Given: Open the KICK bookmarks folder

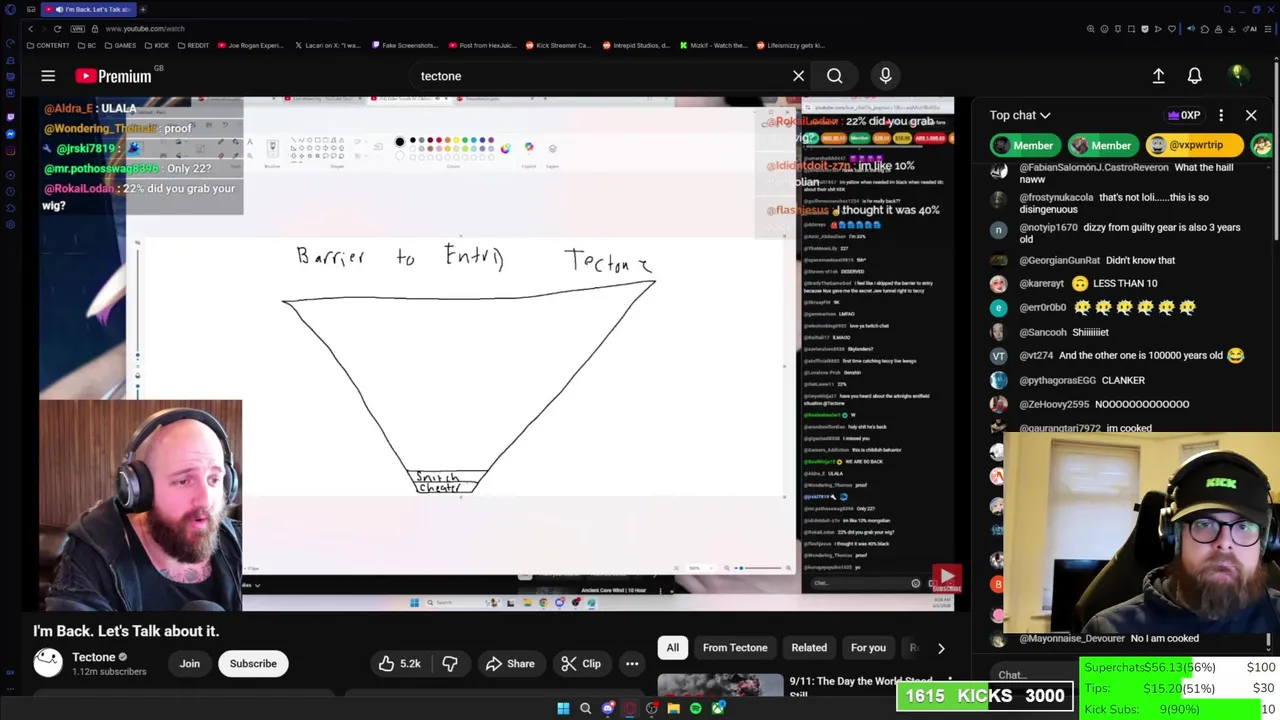Looking at the screenshot, I should (x=156, y=45).
